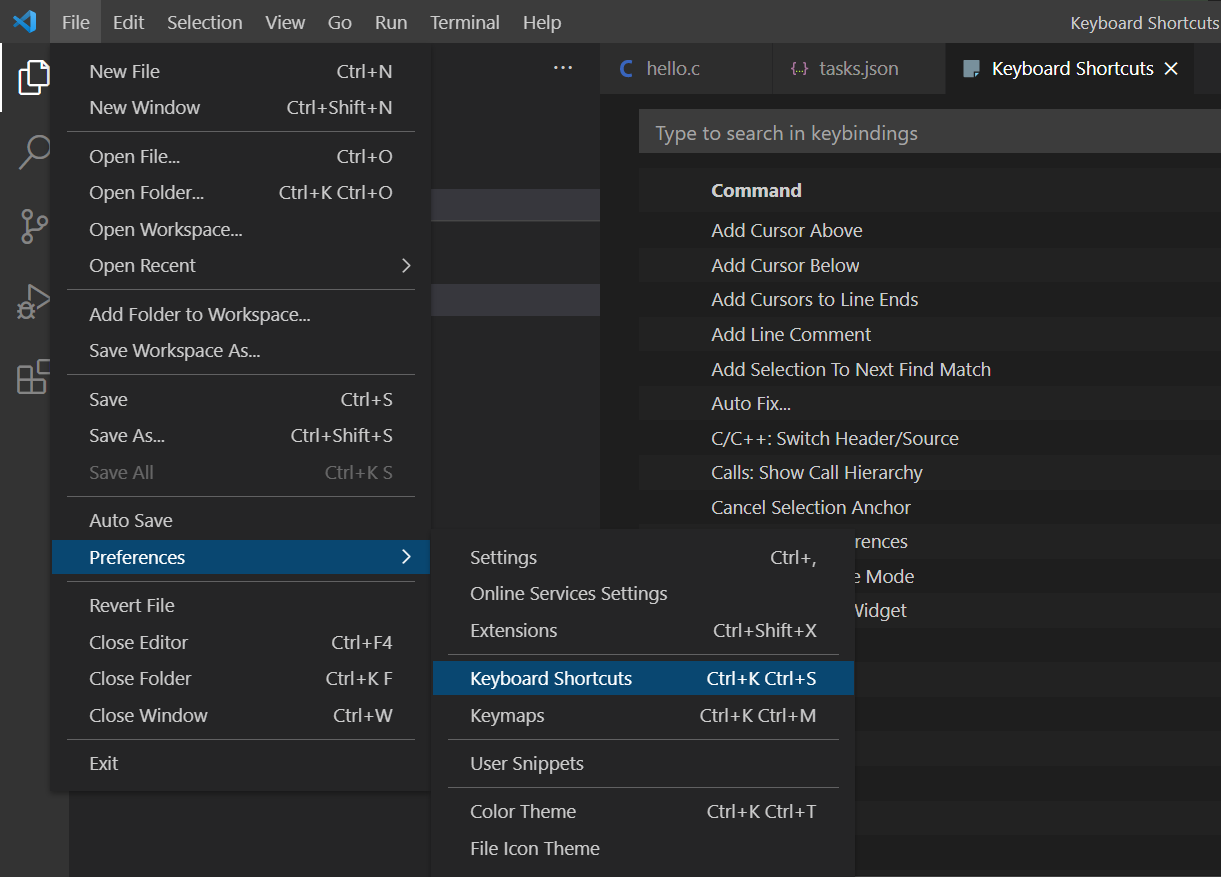
Task: Select C/C++: Switch Header/Source row
Action: (x=930, y=438)
